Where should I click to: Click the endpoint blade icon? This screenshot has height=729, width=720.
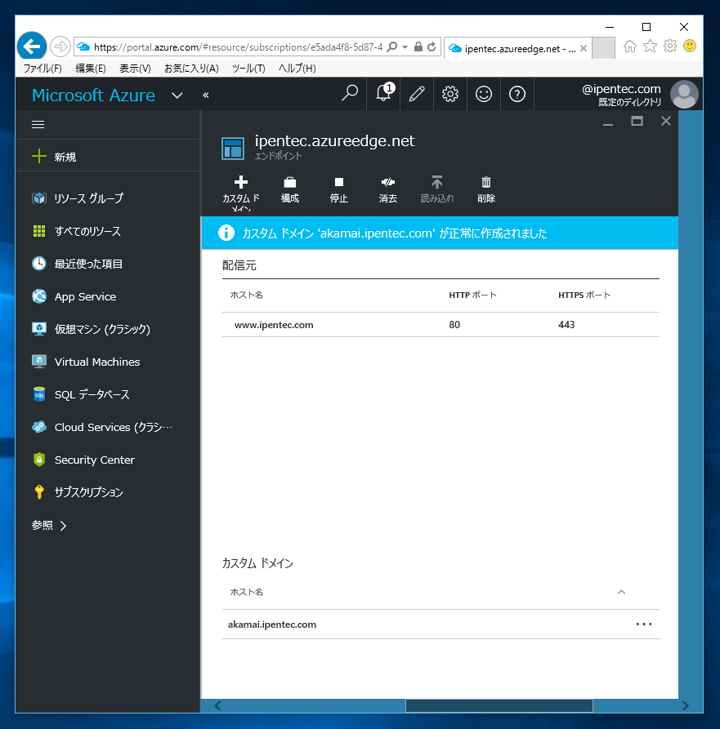[233, 148]
